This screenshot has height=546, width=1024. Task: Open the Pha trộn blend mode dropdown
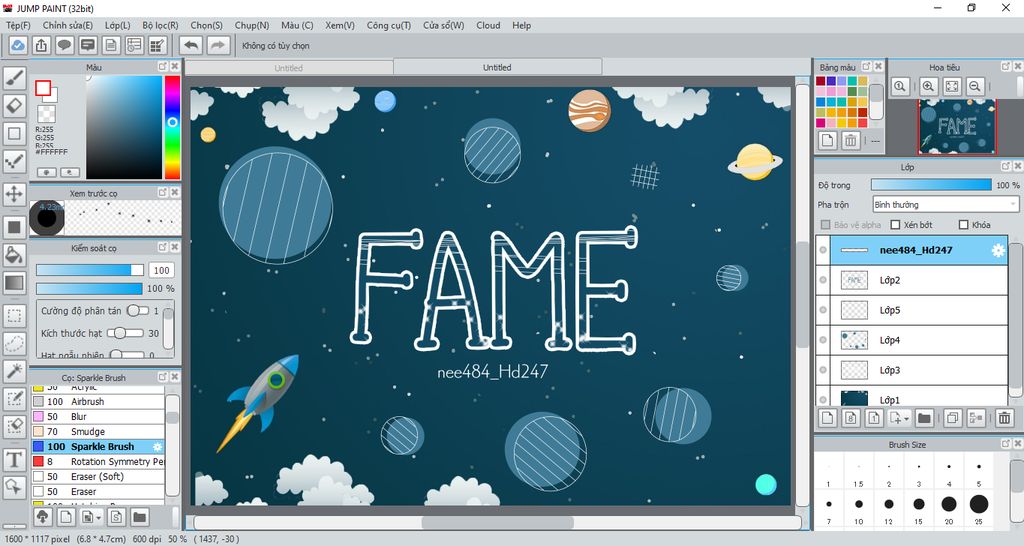946,204
